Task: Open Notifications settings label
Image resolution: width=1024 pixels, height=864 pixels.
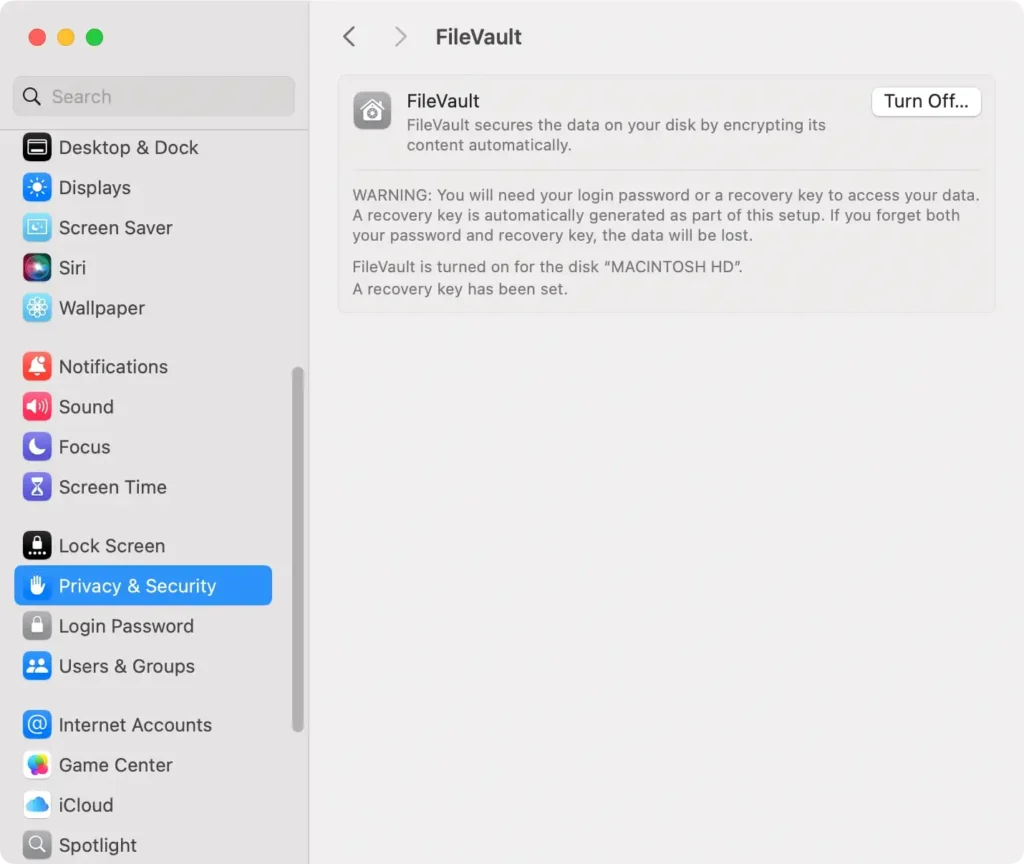Action: 114,366
